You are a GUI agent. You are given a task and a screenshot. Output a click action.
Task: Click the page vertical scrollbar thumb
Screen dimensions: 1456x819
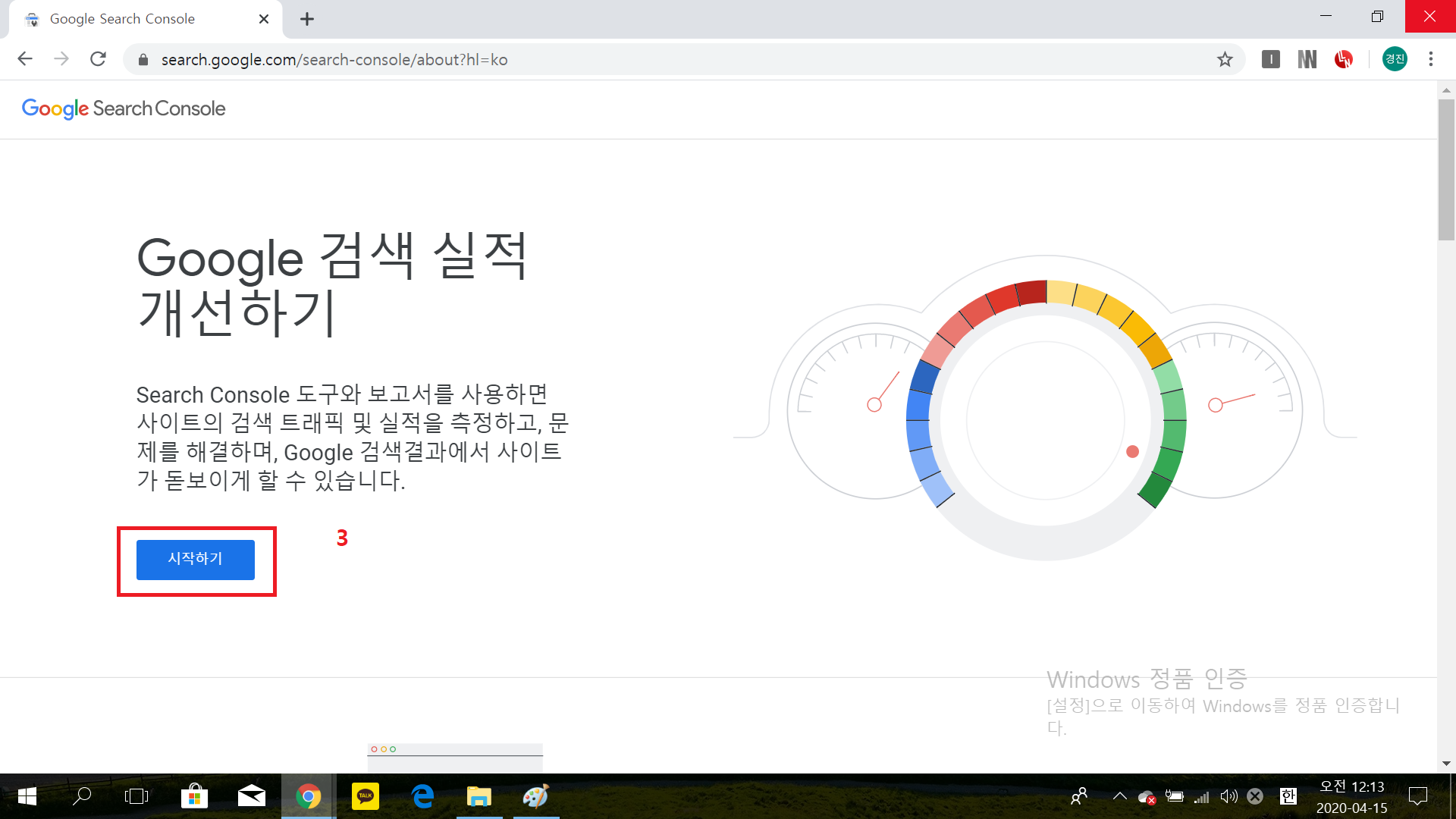point(1446,168)
